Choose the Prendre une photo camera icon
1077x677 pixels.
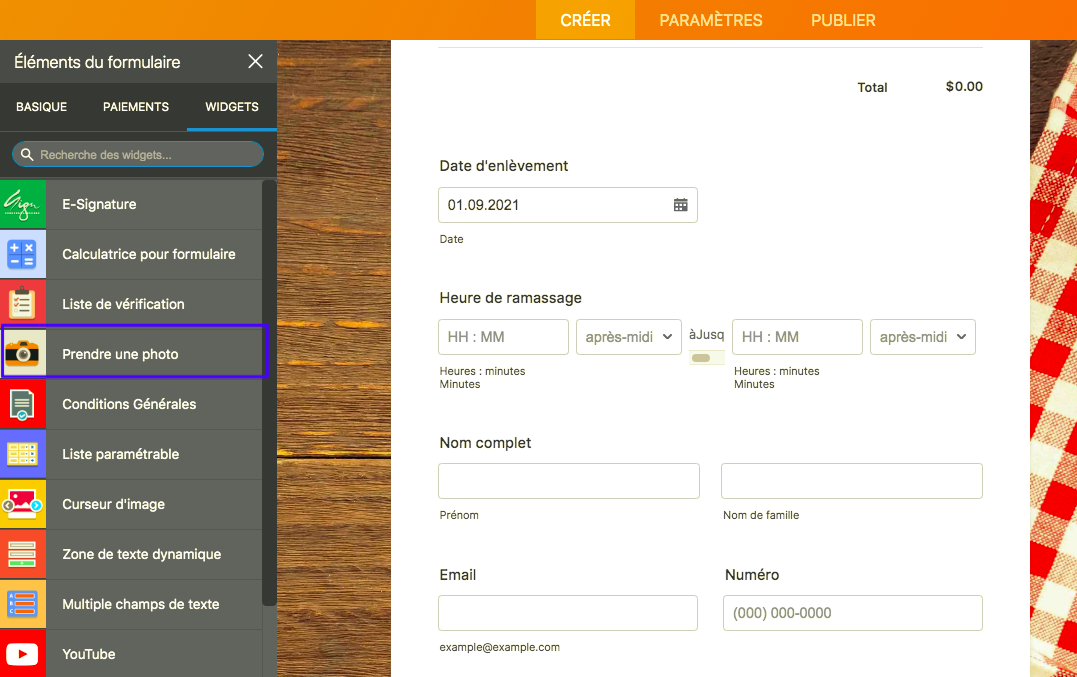[23, 354]
